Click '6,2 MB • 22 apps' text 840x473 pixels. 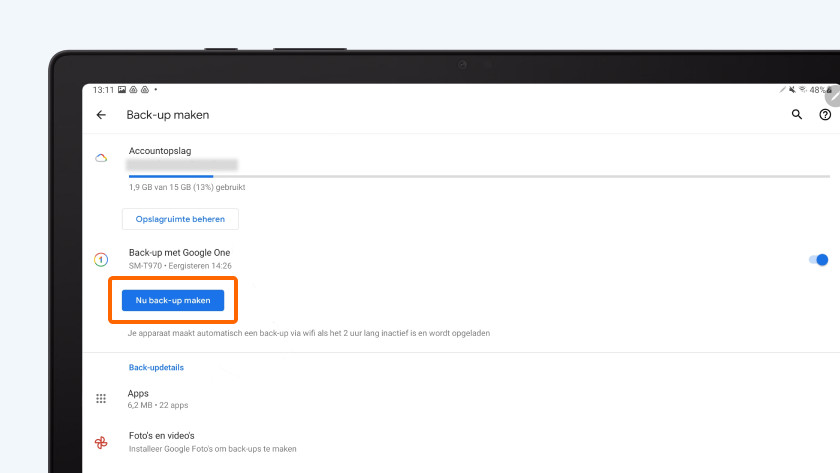(x=158, y=405)
